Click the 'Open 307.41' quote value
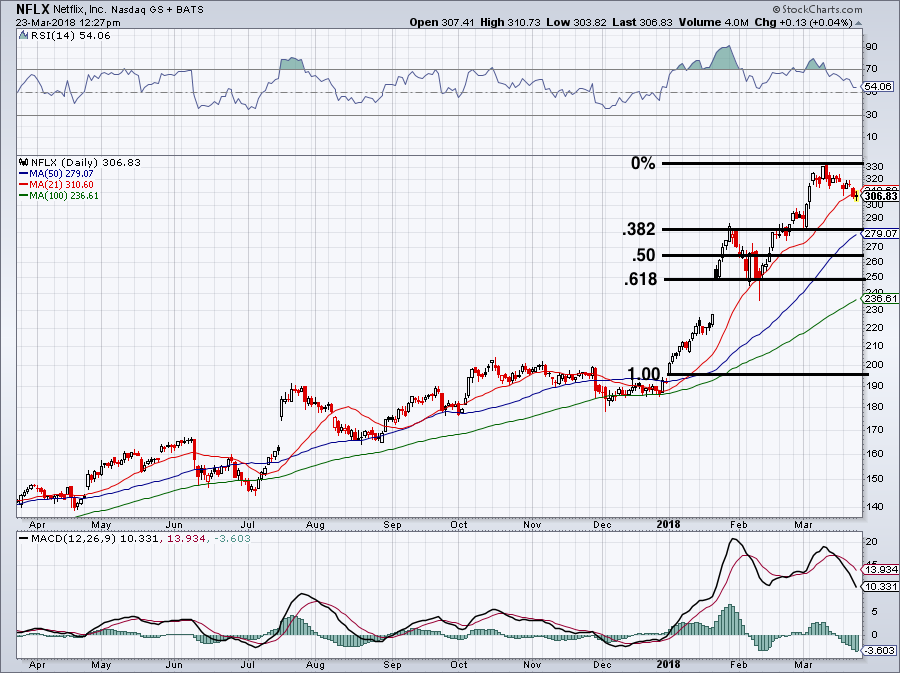Viewport: 900px width, 673px height. point(443,22)
